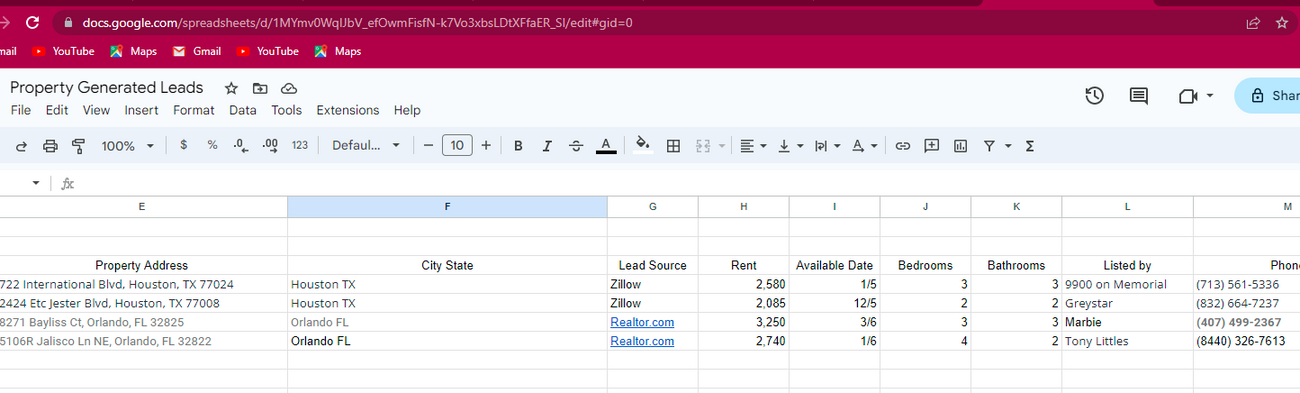The height and width of the screenshot is (393, 1300).
Task: Click the redo arrow in the toolbar
Action: click(x=22, y=146)
